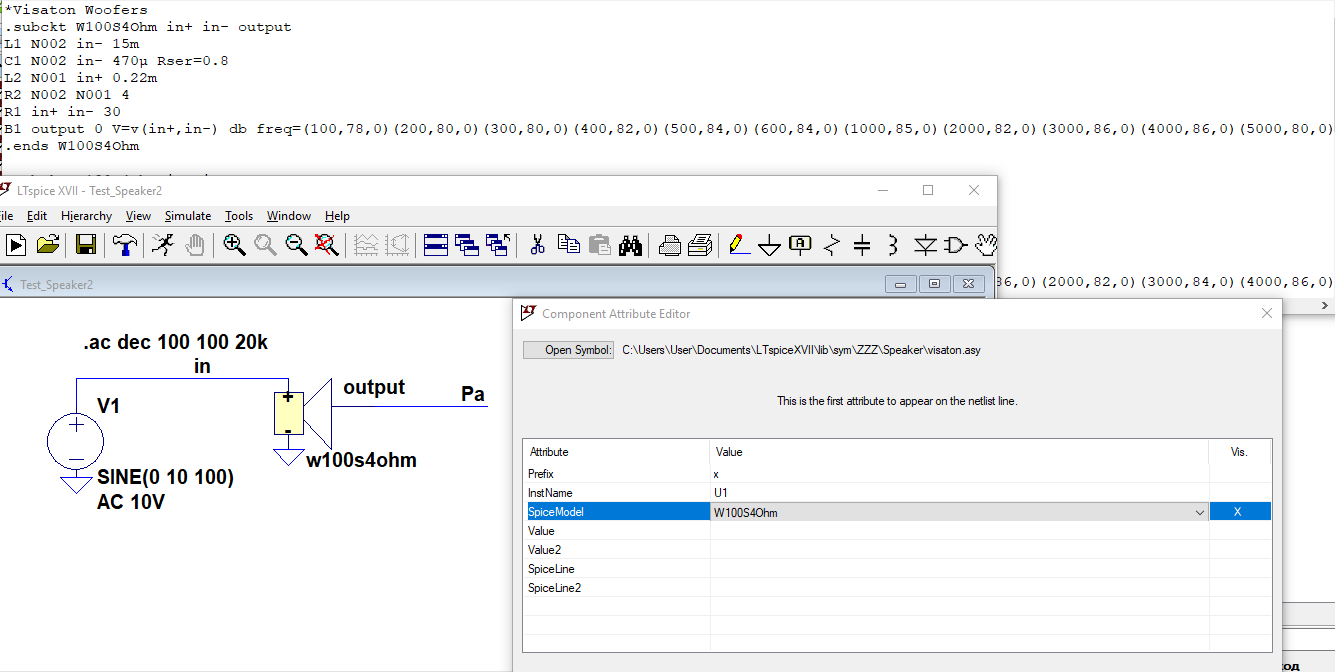This screenshot has width=1335, height=672.
Task: Click Zoom Out magnifier icon
Action: [297, 244]
